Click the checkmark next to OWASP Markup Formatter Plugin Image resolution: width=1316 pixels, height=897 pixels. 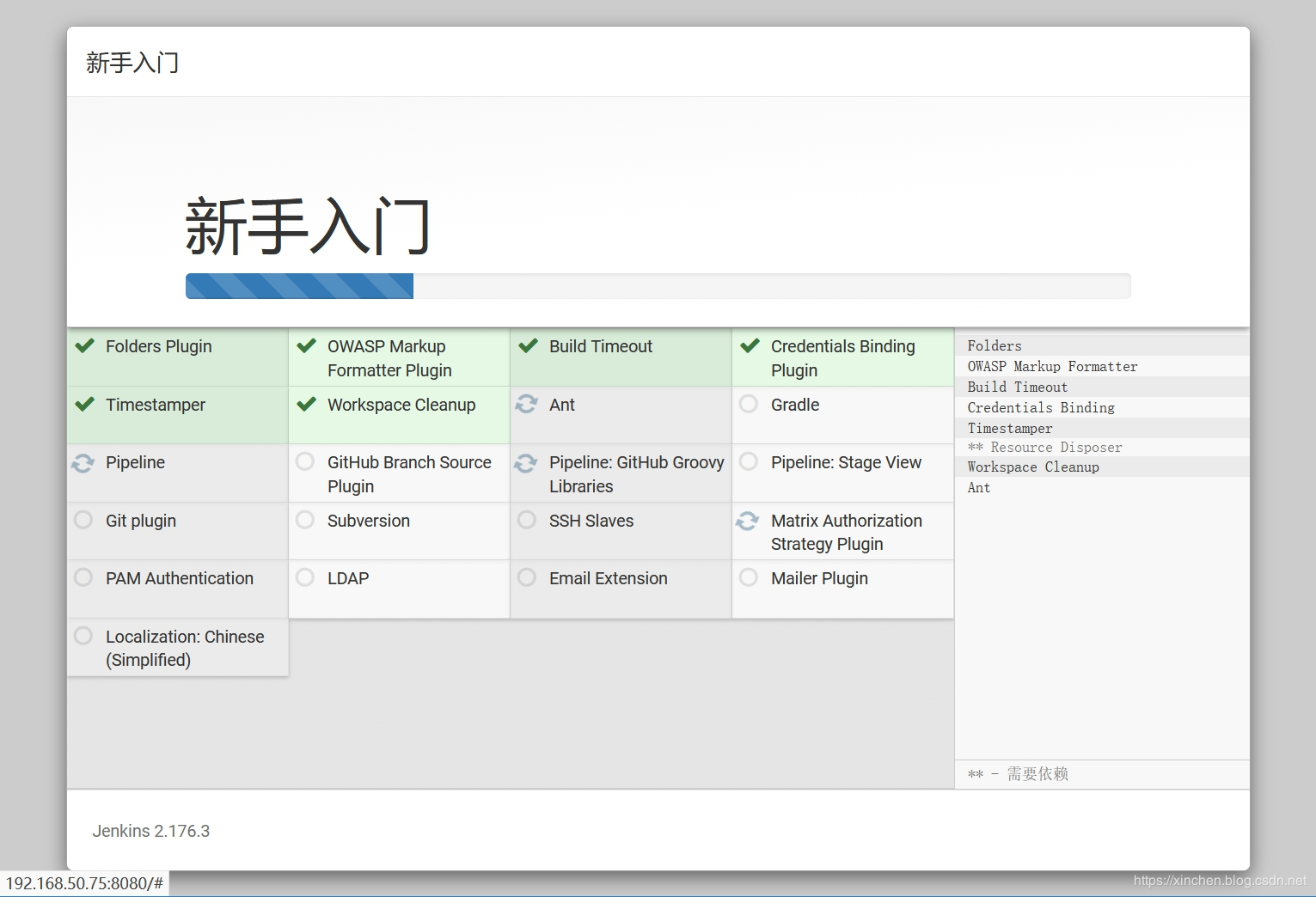[306, 346]
